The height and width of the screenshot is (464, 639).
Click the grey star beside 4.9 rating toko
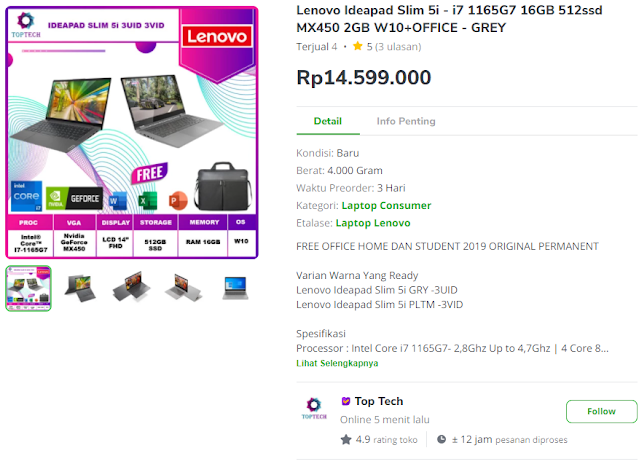[x=346, y=440]
